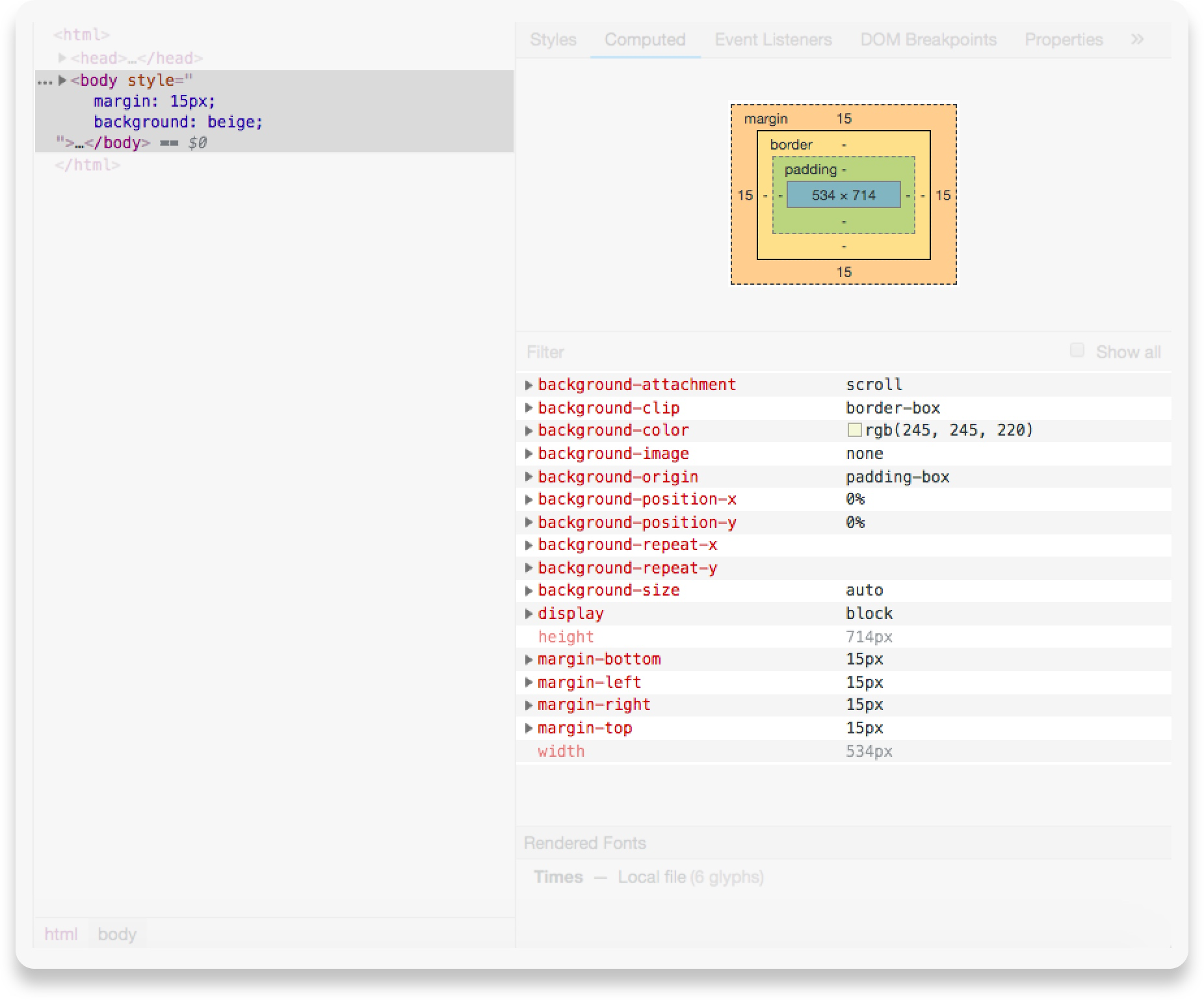
Task: Expand the background-color computed property
Action: tap(529, 430)
